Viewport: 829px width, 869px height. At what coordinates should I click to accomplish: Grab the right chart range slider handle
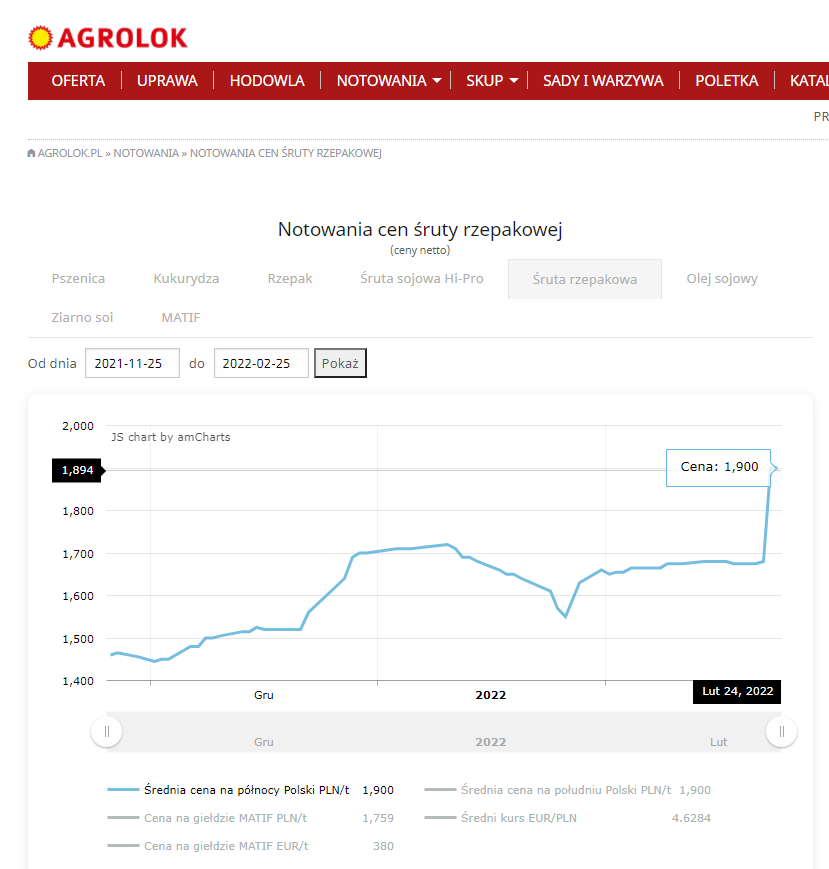coord(781,732)
